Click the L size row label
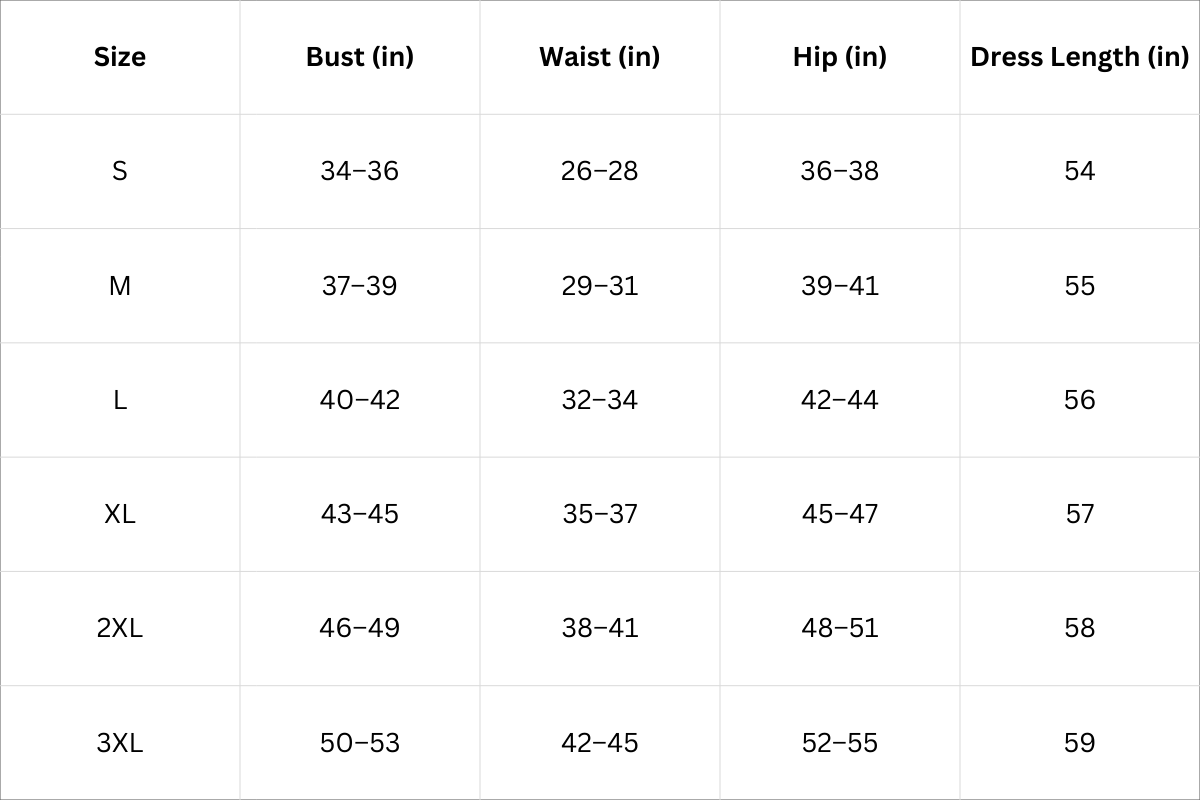This screenshot has height=800, width=1200. click(x=120, y=400)
